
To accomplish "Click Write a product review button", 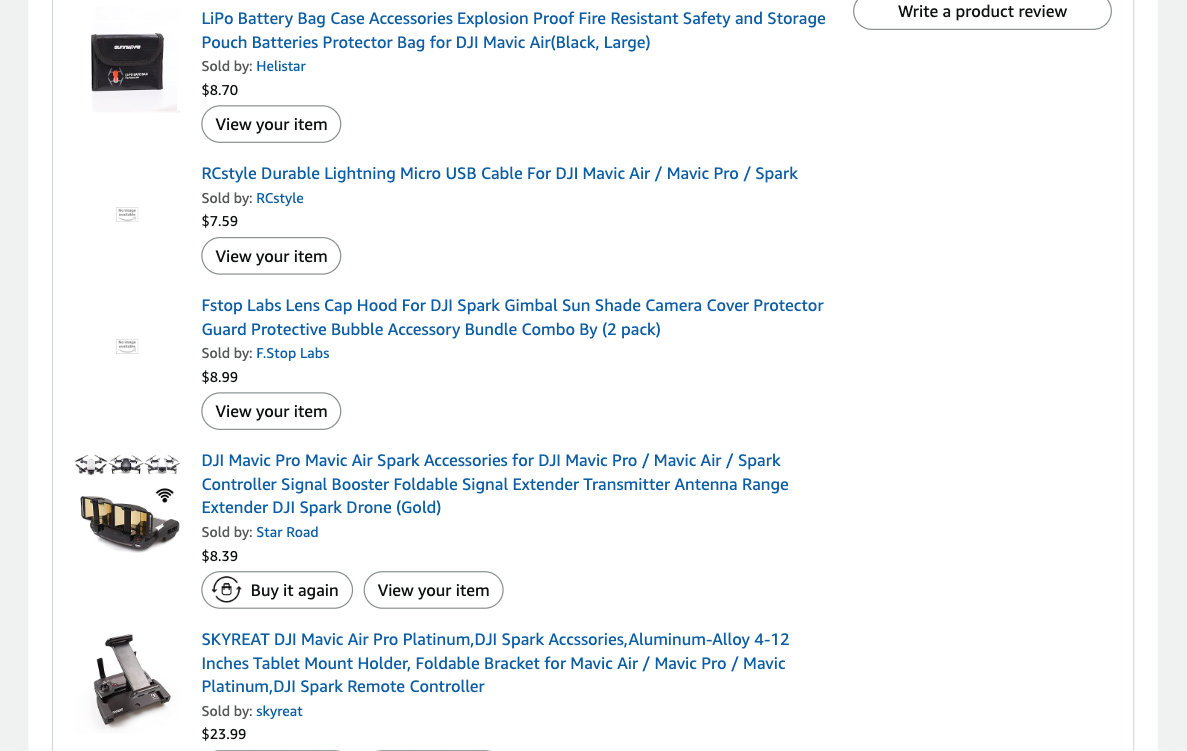I will point(981,12).
